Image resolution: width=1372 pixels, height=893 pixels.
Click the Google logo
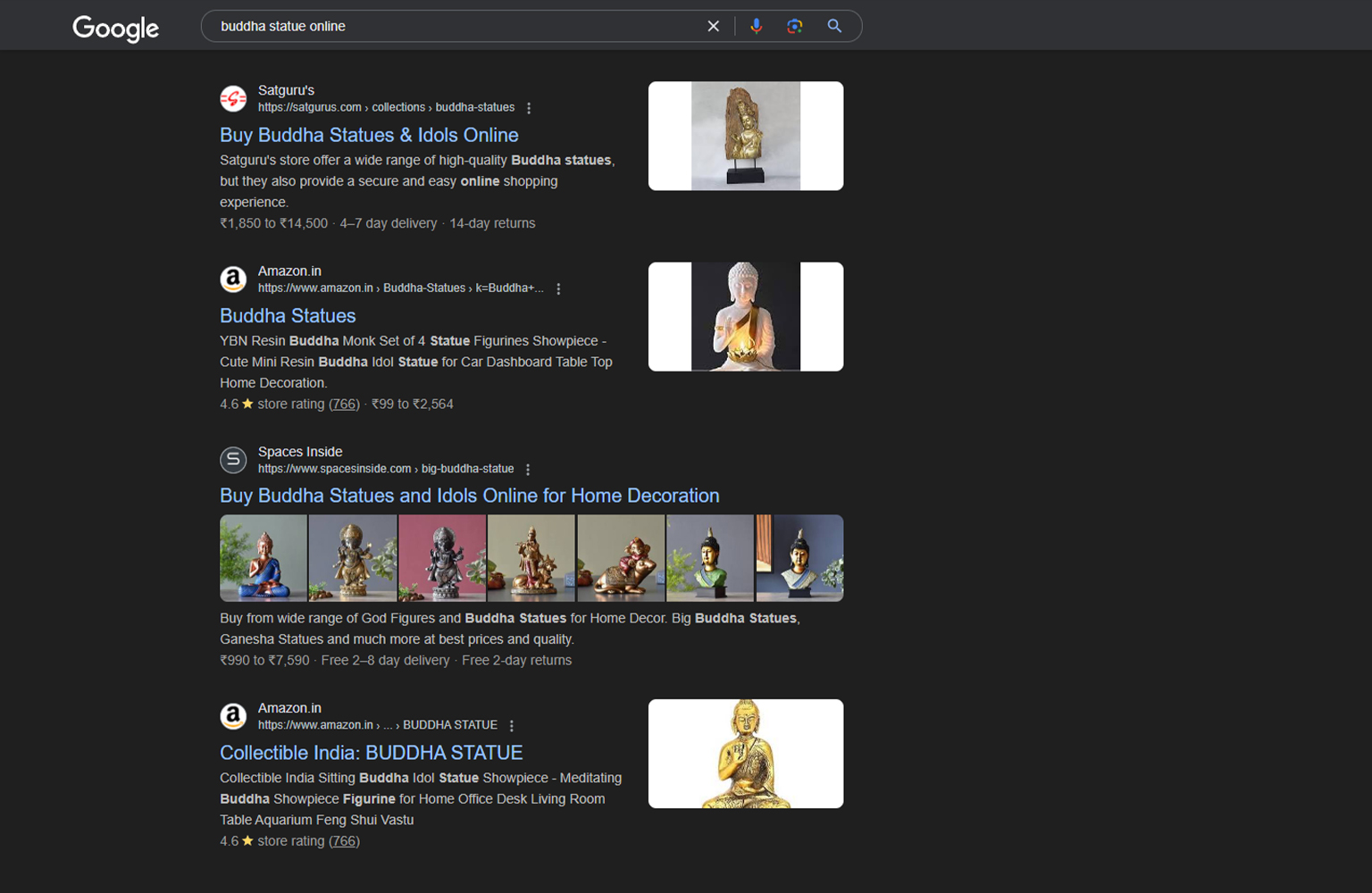pos(115,28)
